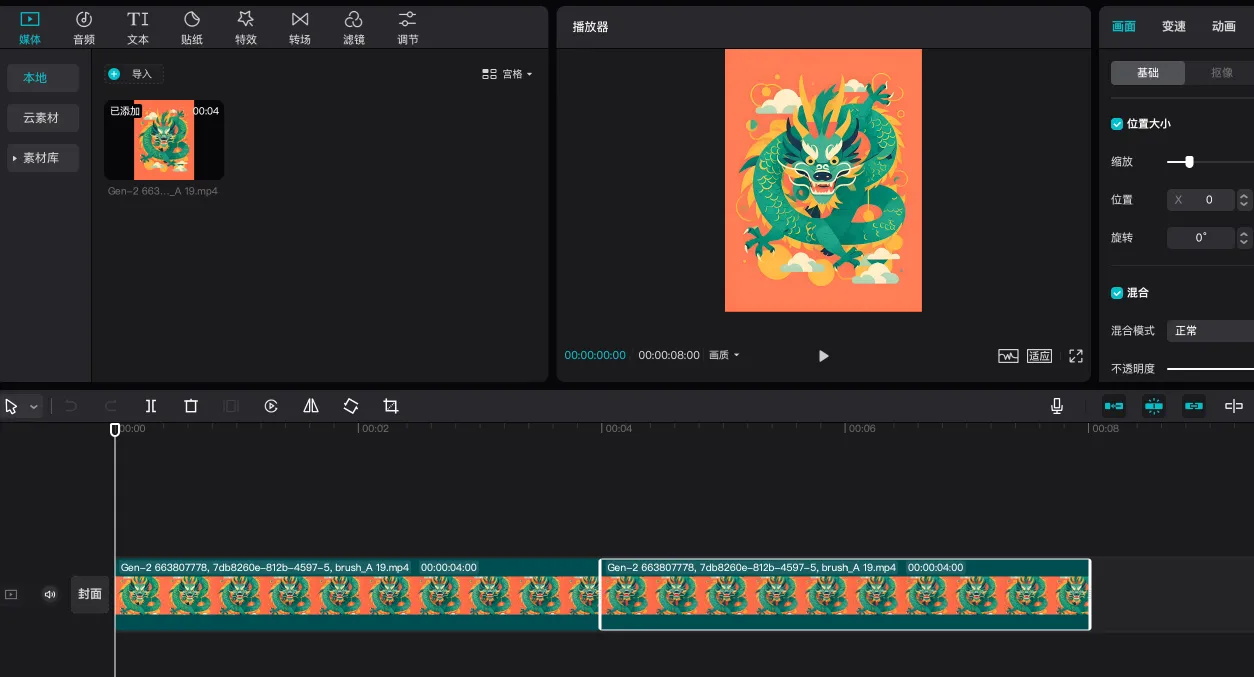Click the split clip tool icon
The height and width of the screenshot is (677, 1254).
coord(151,406)
